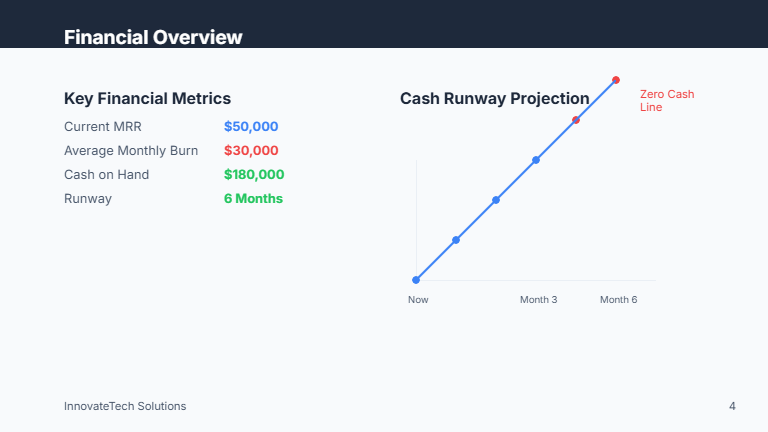The height and width of the screenshot is (432, 768).
Task: Select the 6 Months runway value
Action: pyautogui.click(x=253, y=198)
